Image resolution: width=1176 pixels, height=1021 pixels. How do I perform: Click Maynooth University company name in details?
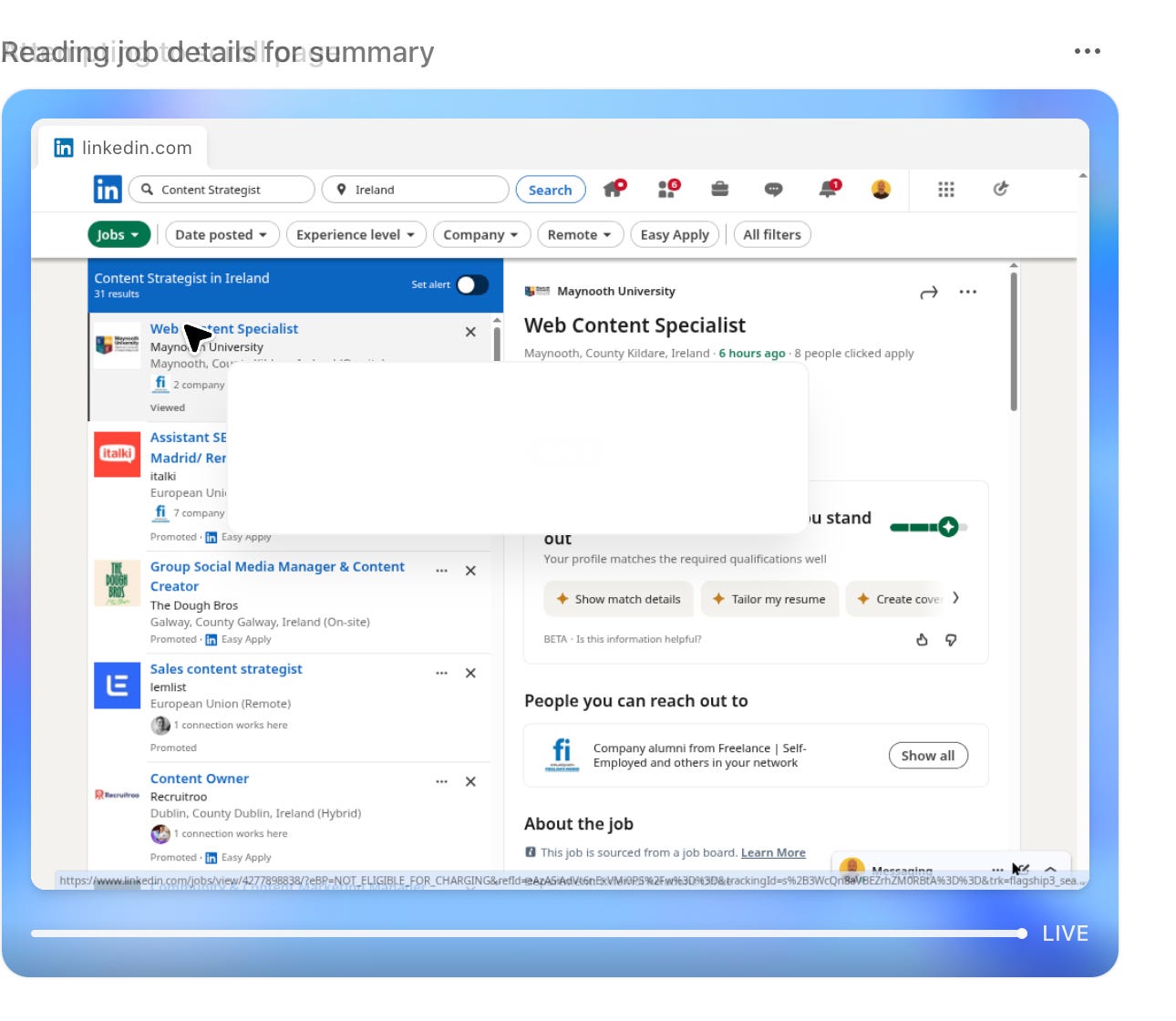pos(616,291)
